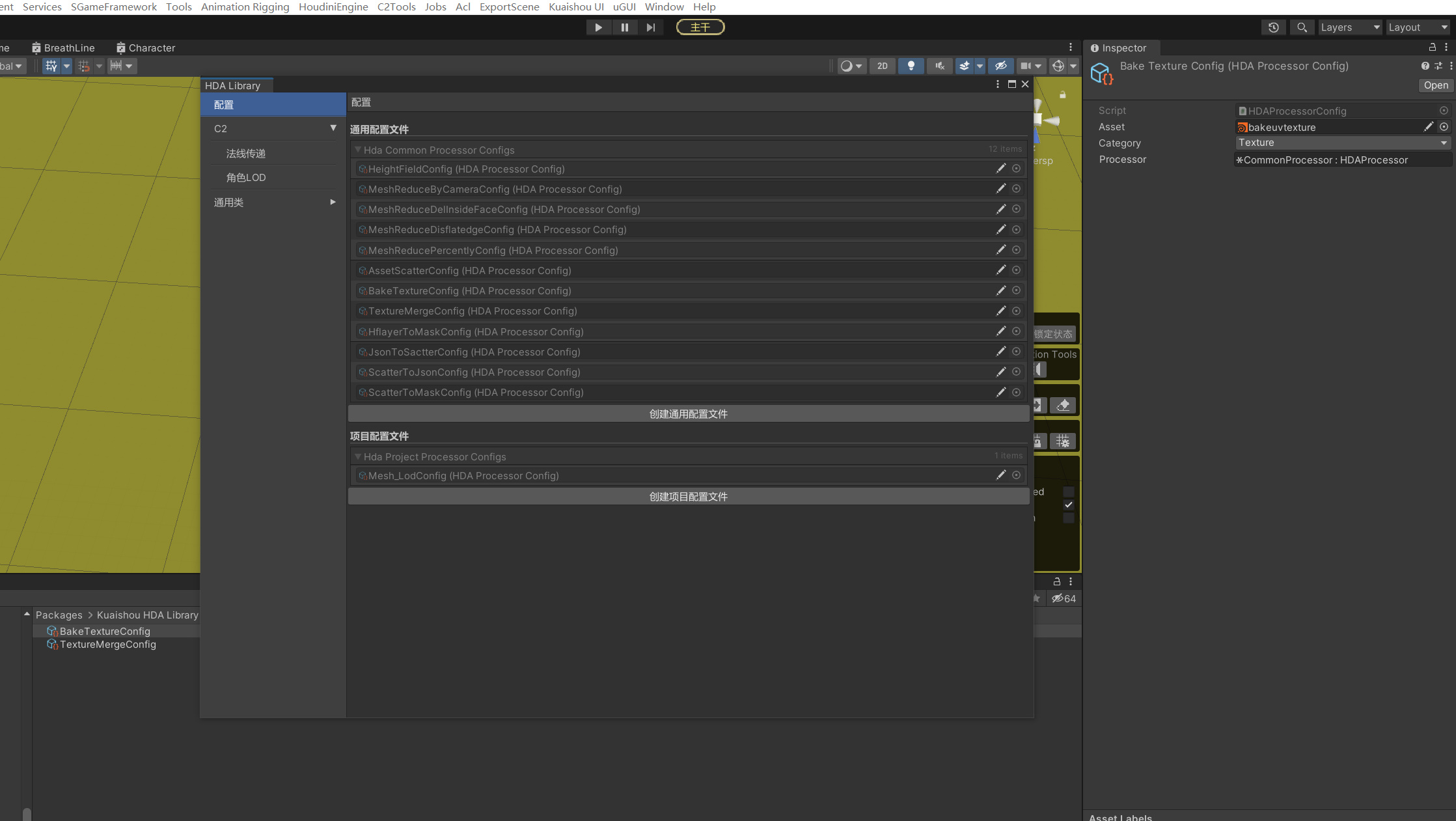Toggle scene lighting in the Scene view toolbar
The width and height of the screenshot is (1456, 821).
(x=911, y=66)
